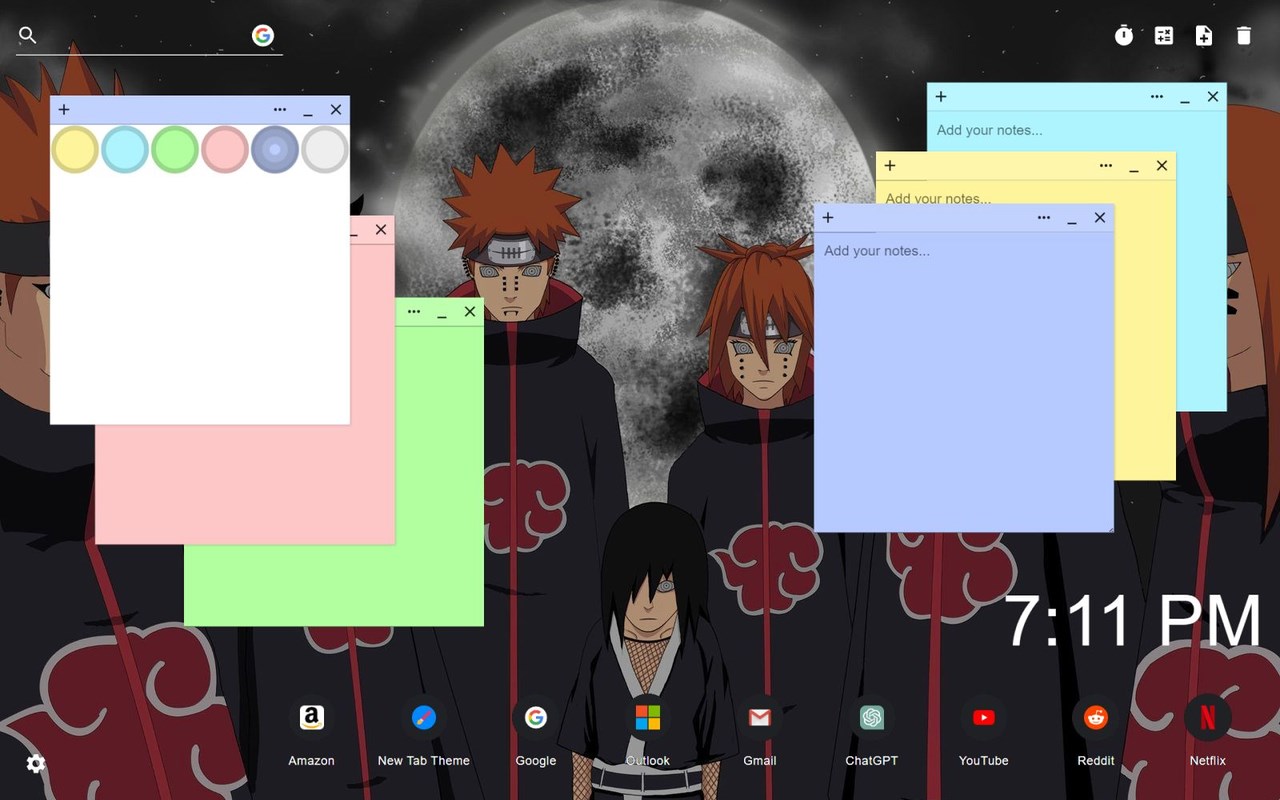
Task: Select the pink color swatch
Action: [225, 149]
